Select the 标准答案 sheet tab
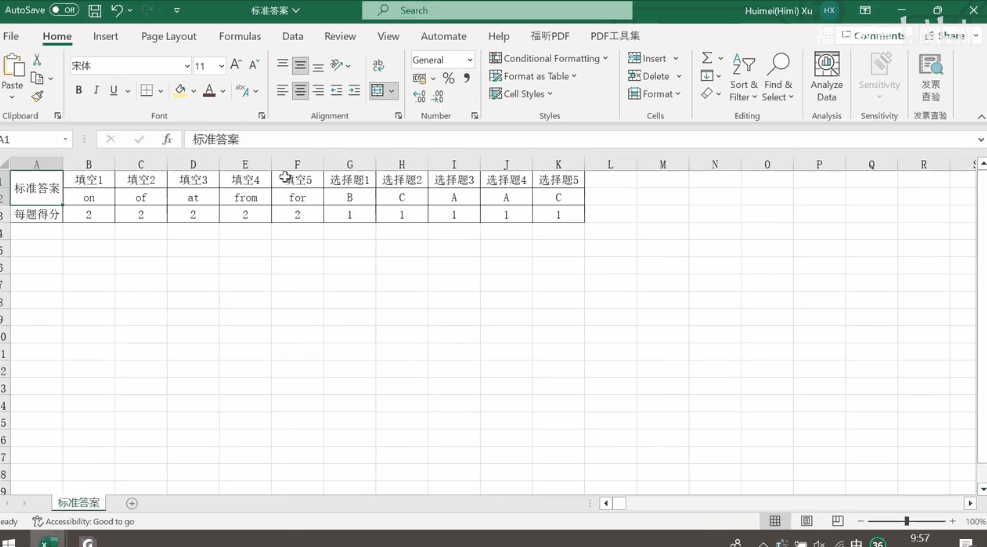The height and width of the screenshot is (547, 987). click(x=79, y=502)
